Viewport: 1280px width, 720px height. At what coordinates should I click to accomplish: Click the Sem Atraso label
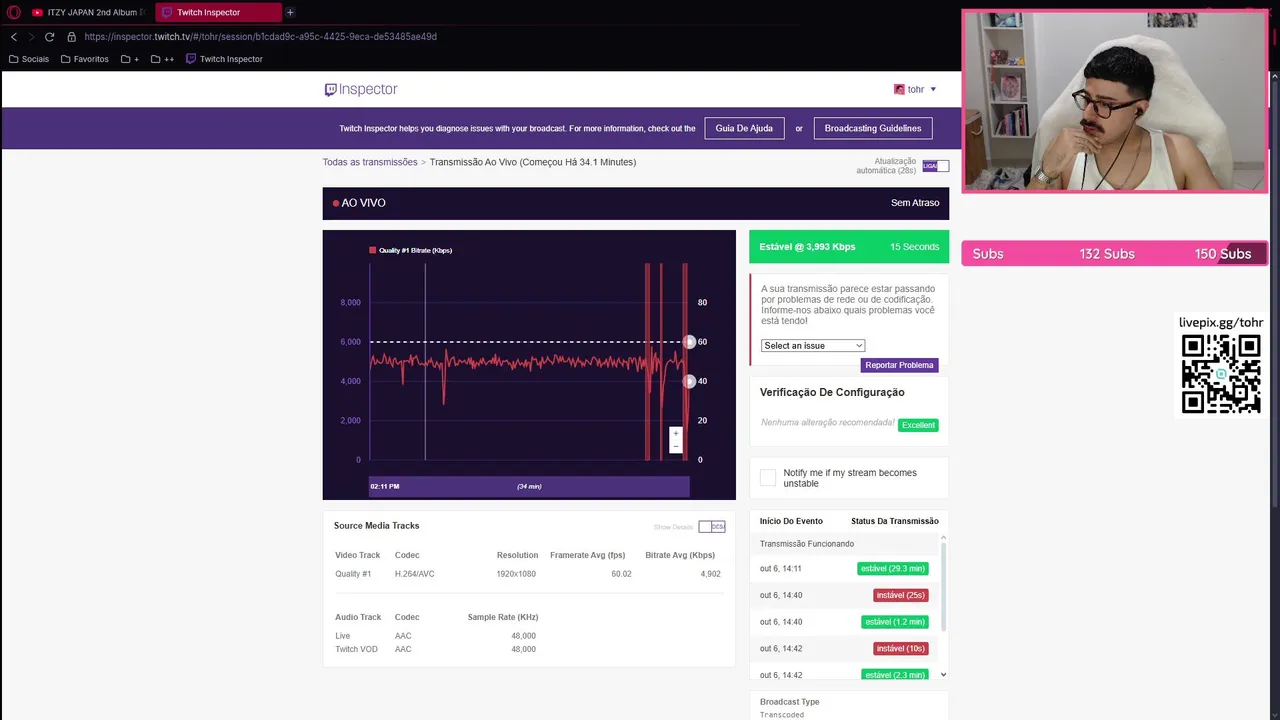tap(915, 203)
